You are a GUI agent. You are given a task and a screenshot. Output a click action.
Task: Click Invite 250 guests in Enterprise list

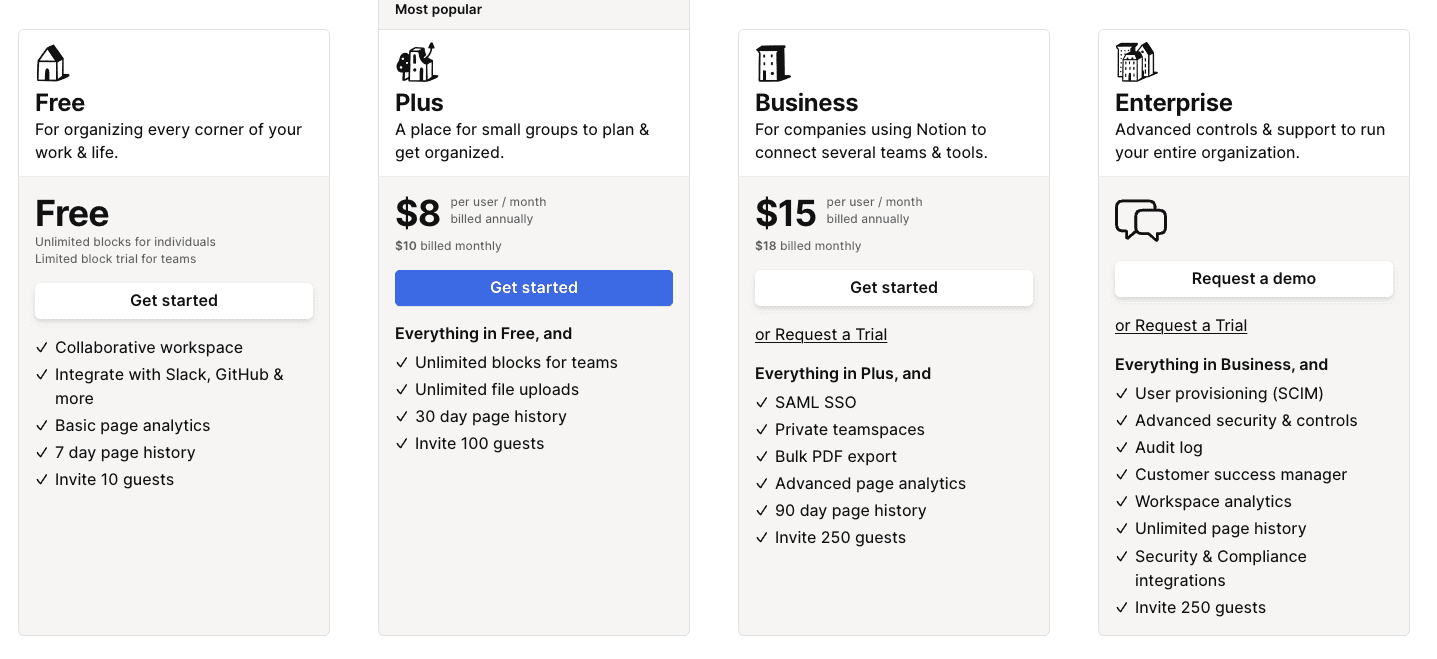click(x=1200, y=607)
